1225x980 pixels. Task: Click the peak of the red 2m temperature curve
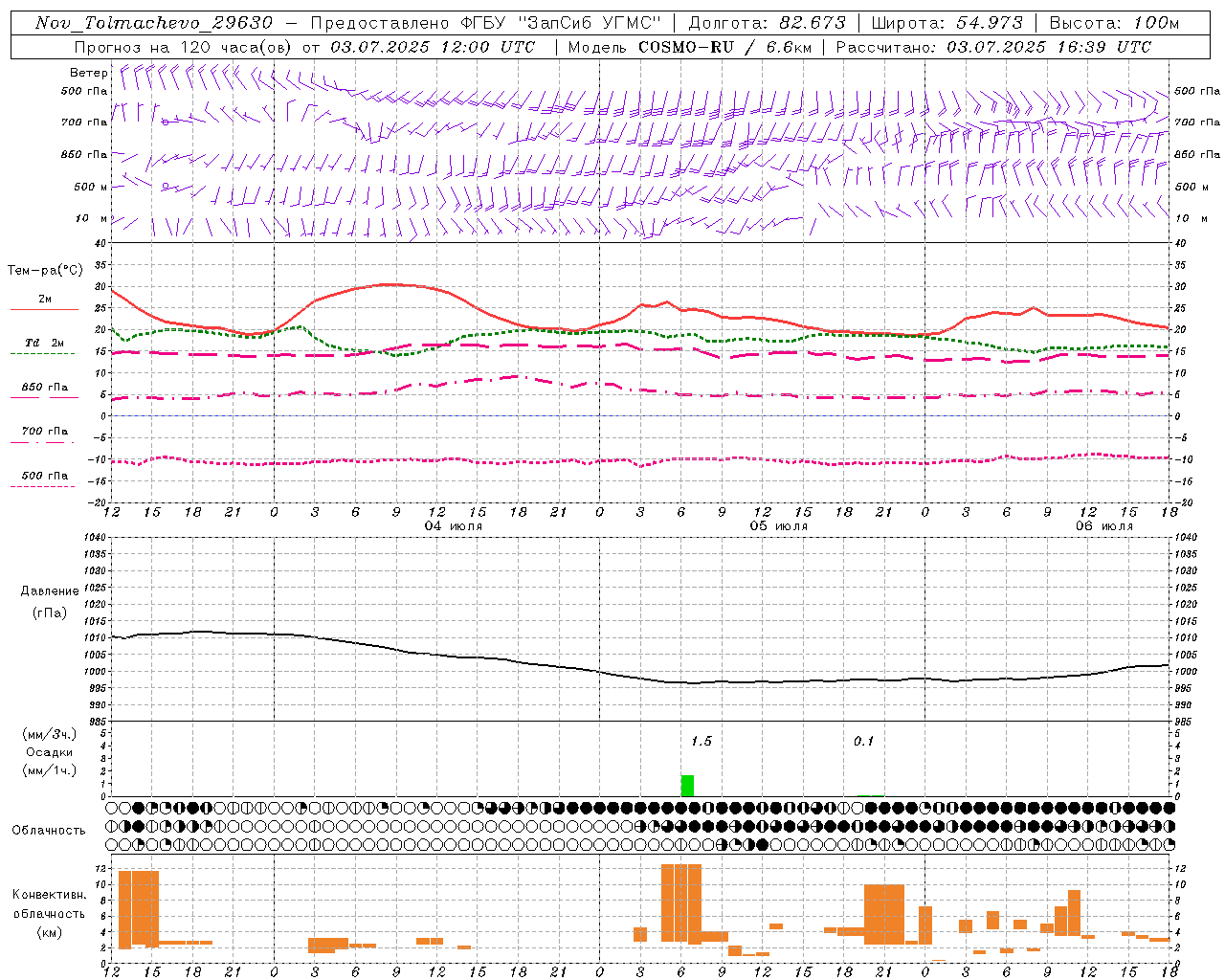point(388,283)
